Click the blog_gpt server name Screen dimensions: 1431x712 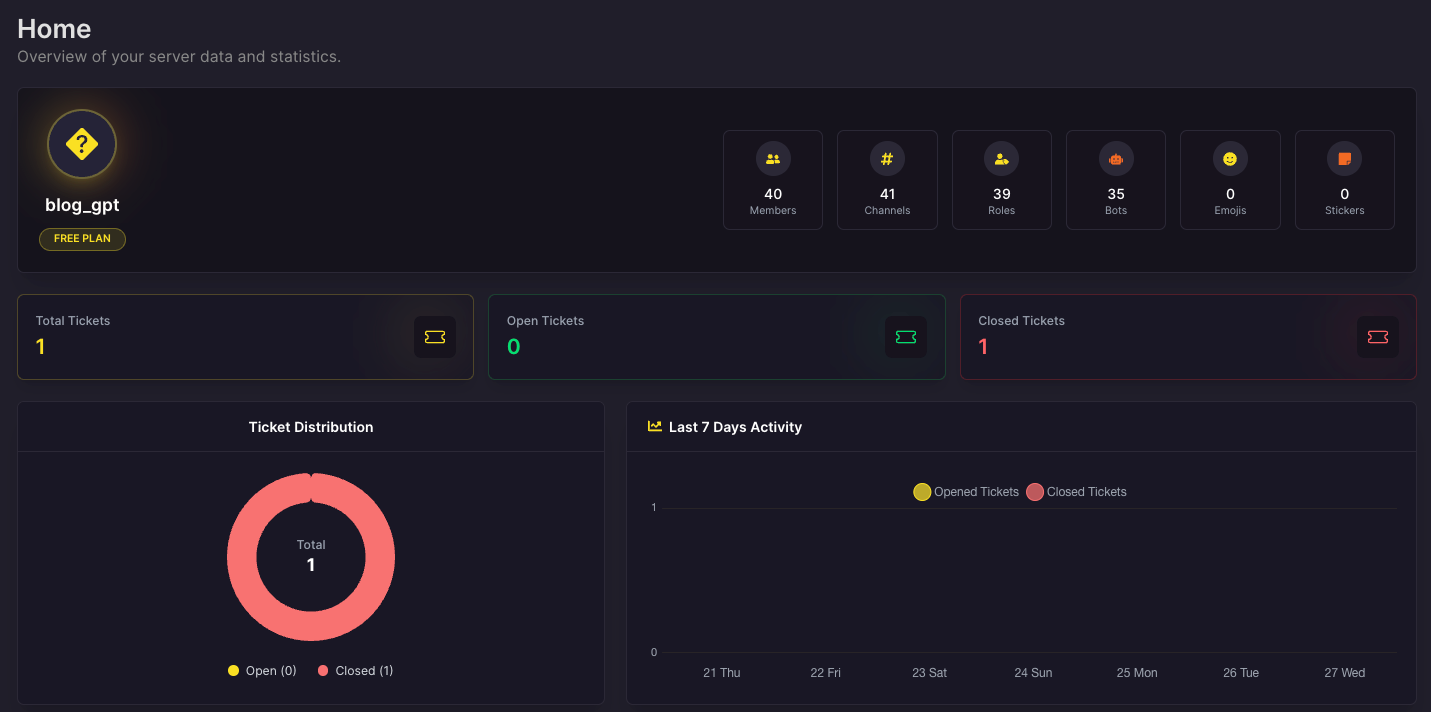tap(82, 205)
